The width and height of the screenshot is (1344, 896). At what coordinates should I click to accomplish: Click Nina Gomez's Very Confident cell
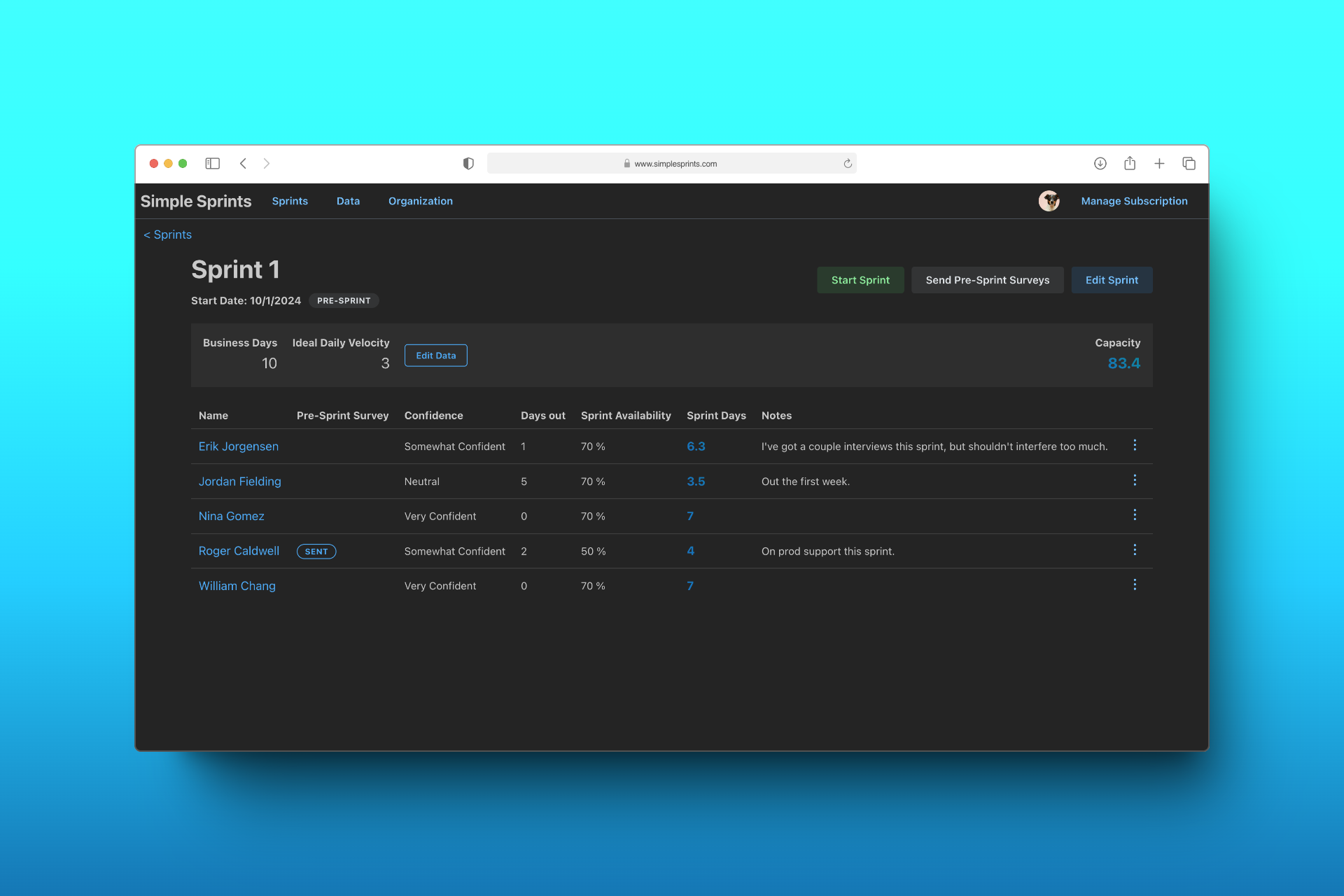point(440,517)
